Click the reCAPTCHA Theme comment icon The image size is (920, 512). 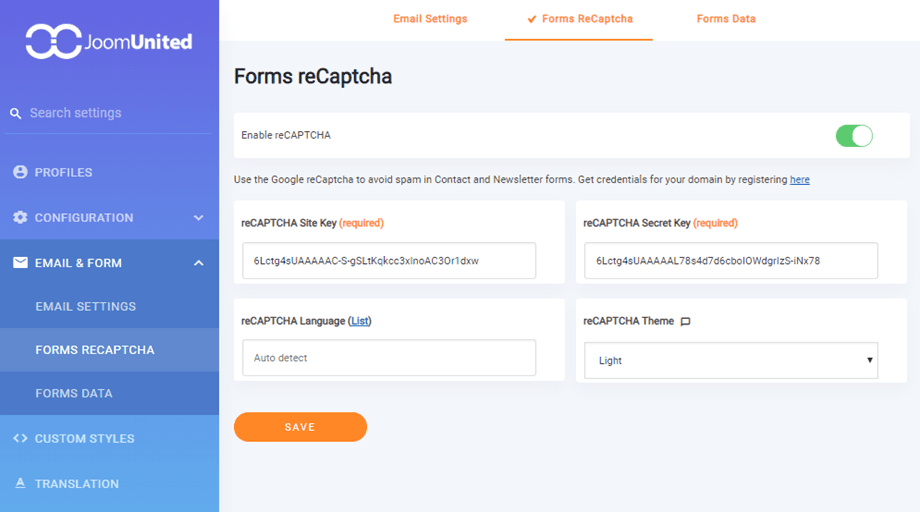click(x=685, y=321)
